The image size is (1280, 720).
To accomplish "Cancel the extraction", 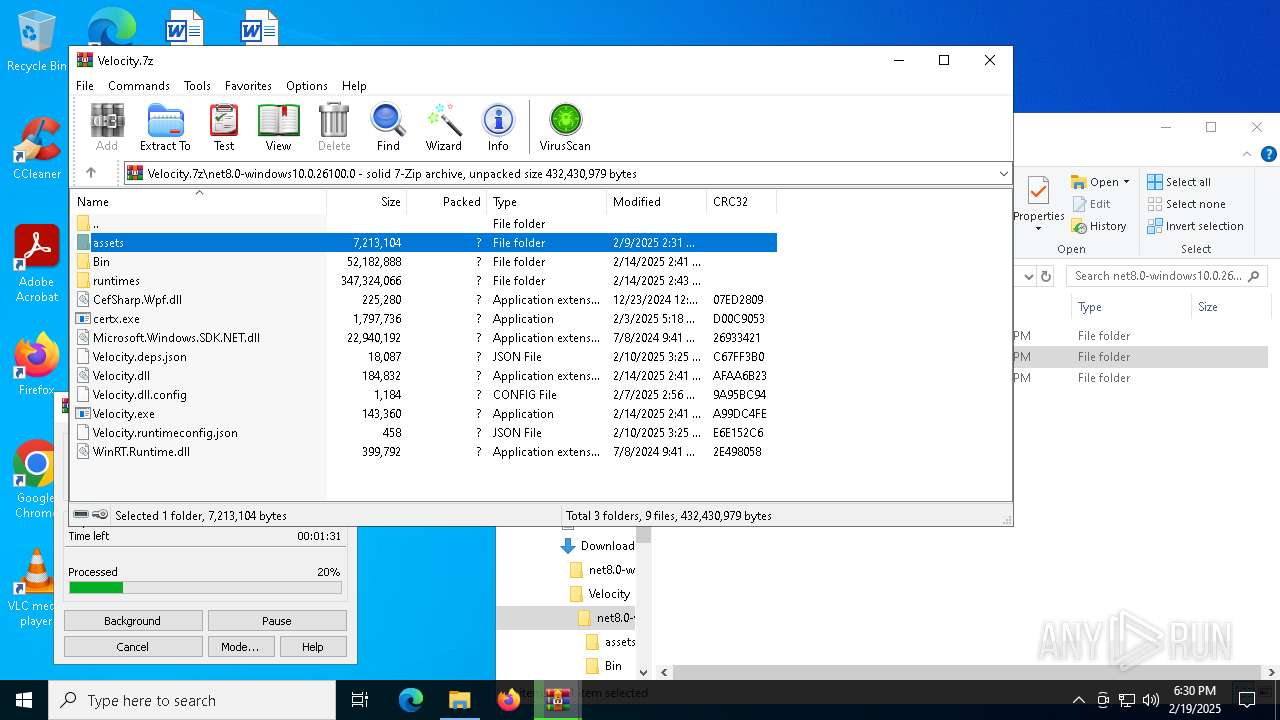I will pos(133,647).
